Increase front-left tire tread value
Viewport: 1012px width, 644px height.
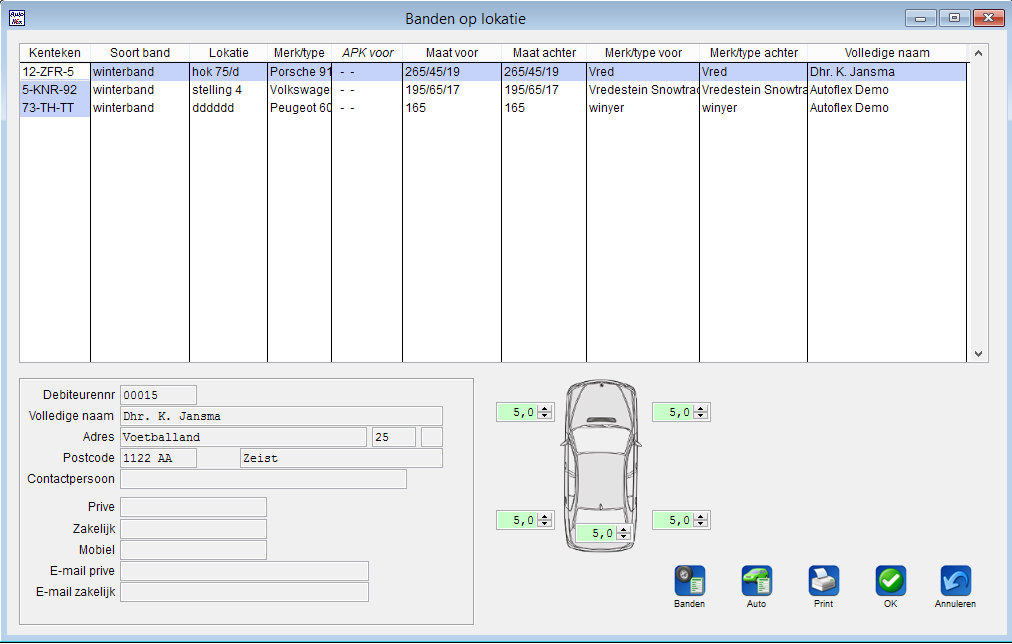click(x=545, y=408)
